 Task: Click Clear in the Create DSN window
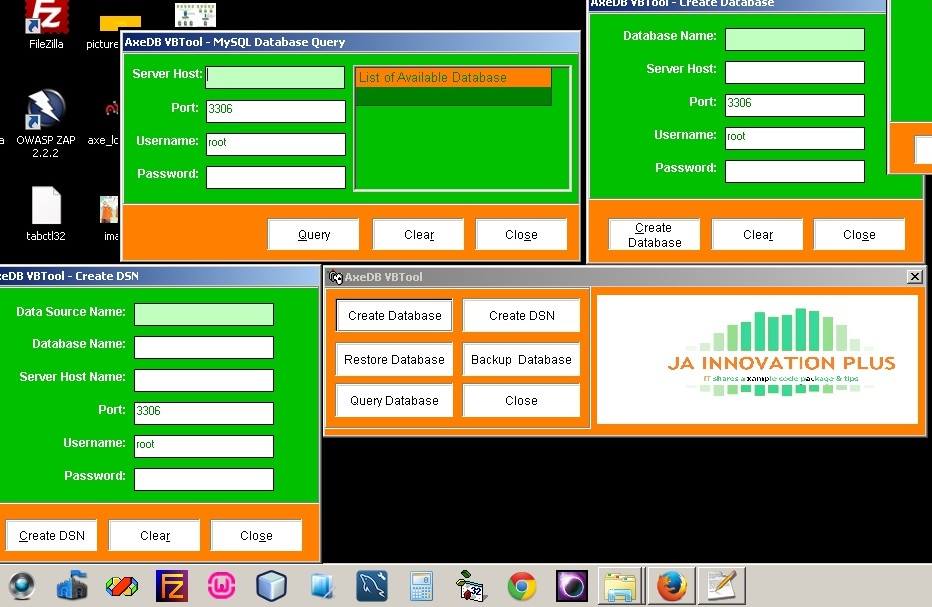pyautogui.click(x=155, y=535)
